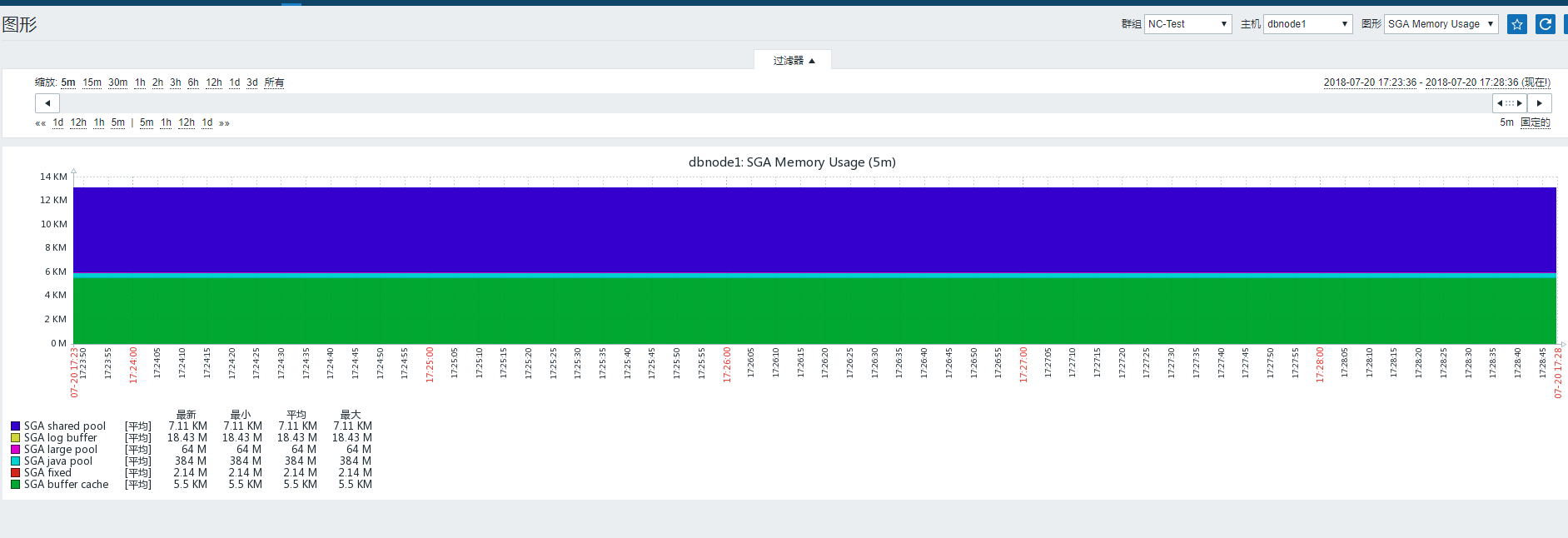Open the 主机 dbnode1 host dropdown
The image size is (1568, 538).
tap(1307, 24)
